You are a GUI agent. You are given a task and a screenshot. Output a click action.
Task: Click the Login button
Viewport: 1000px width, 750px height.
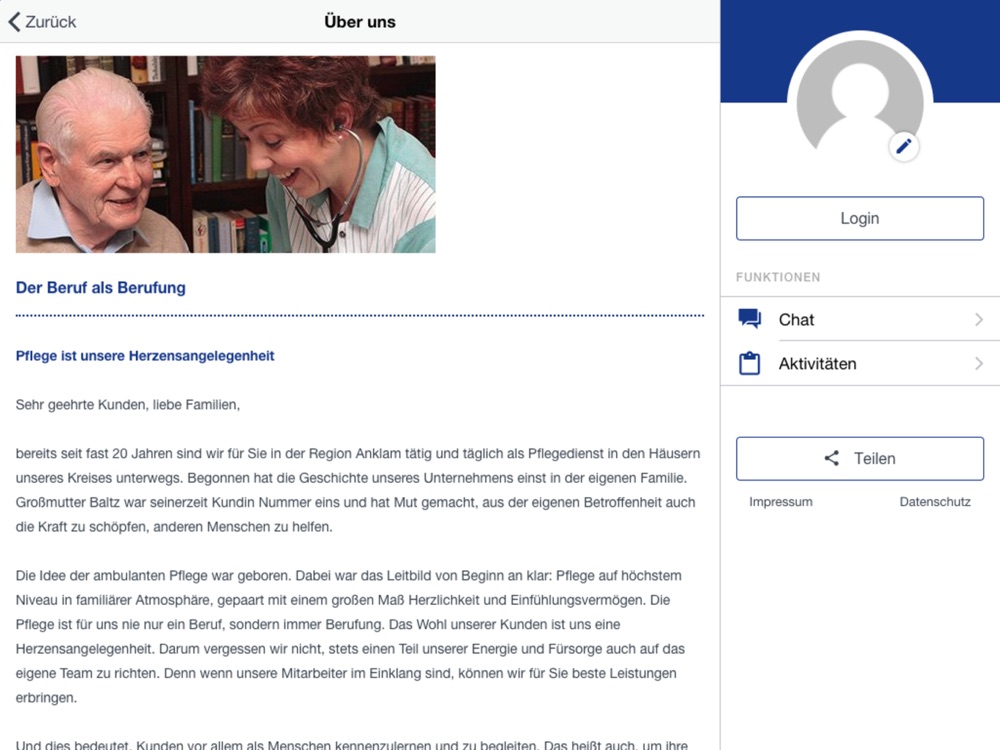[860, 218]
